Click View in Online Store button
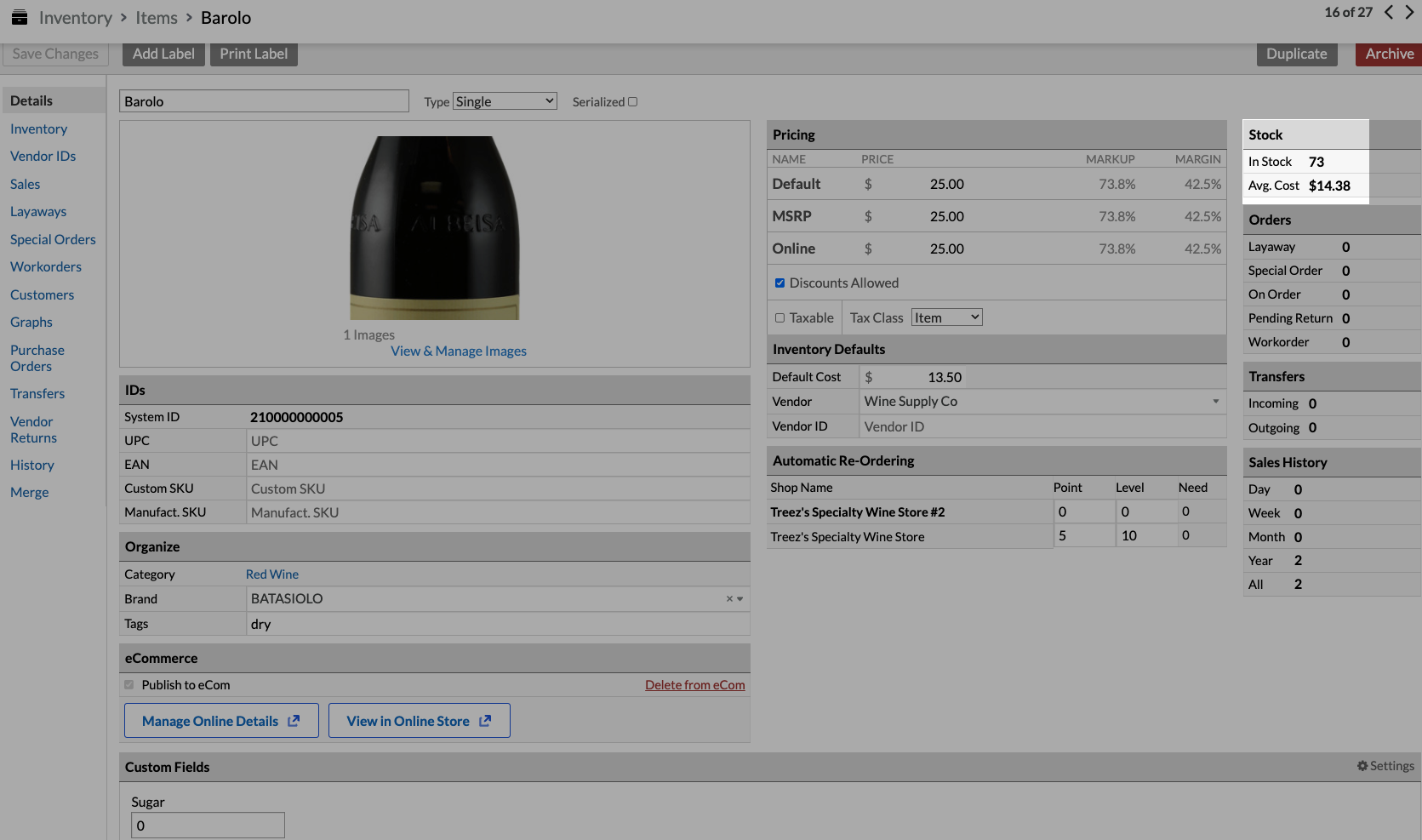Viewport: 1422px width, 840px height. 420,721
